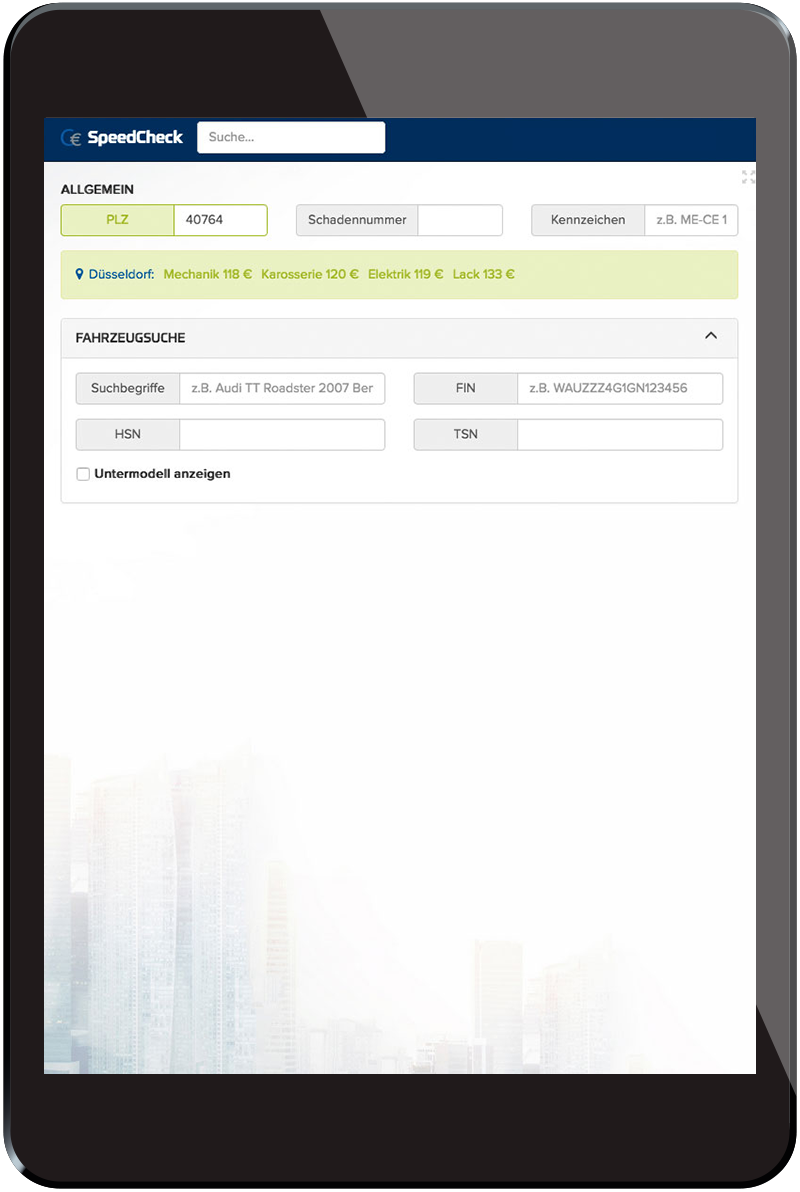Focus the Suche search field
The image size is (800, 1192).
291,138
